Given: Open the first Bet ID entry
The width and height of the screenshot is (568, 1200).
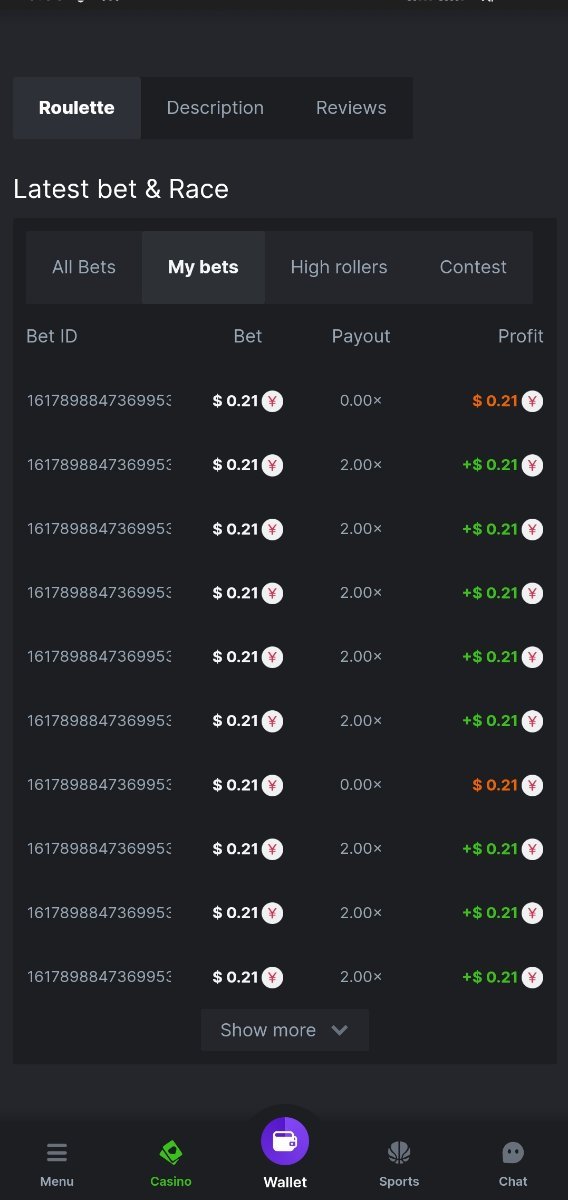Looking at the screenshot, I should [x=99, y=401].
